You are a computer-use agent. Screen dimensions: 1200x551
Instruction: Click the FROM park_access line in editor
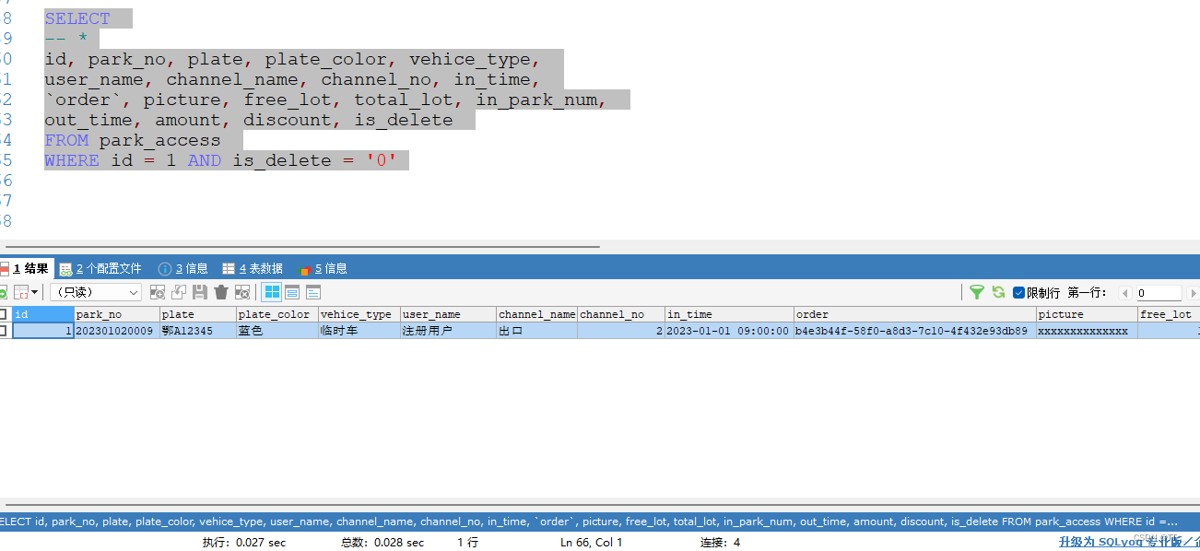[x=133, y=140]
